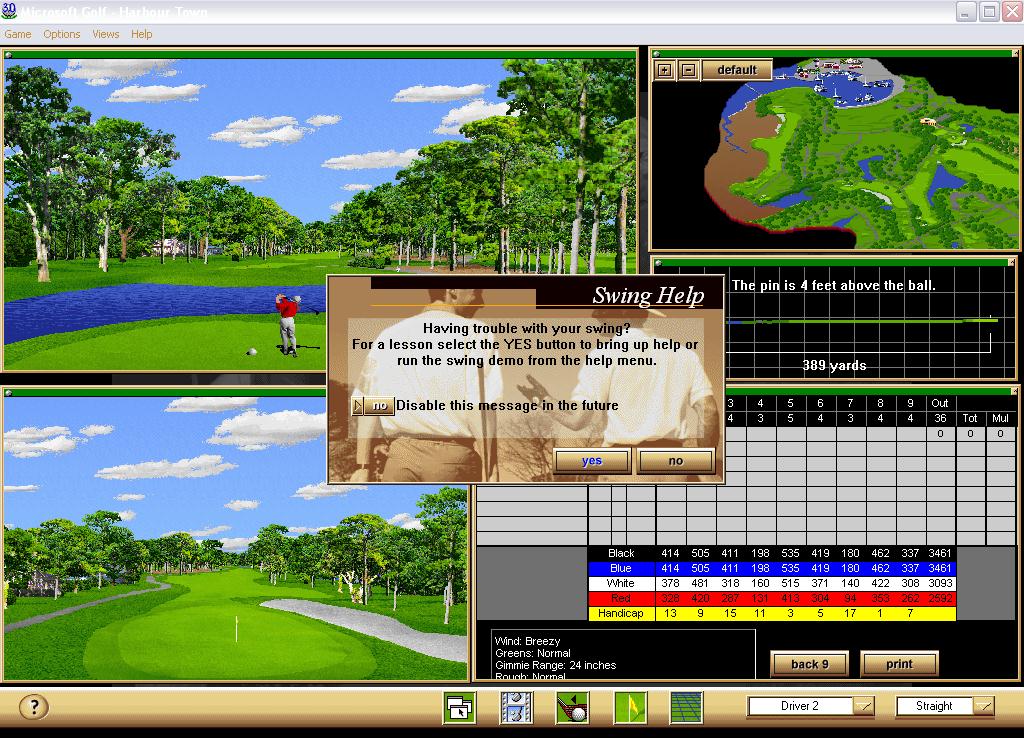Screen dimensions: 1024x738
Task: Open the Options menu
Action: click(x=61, y=34)
